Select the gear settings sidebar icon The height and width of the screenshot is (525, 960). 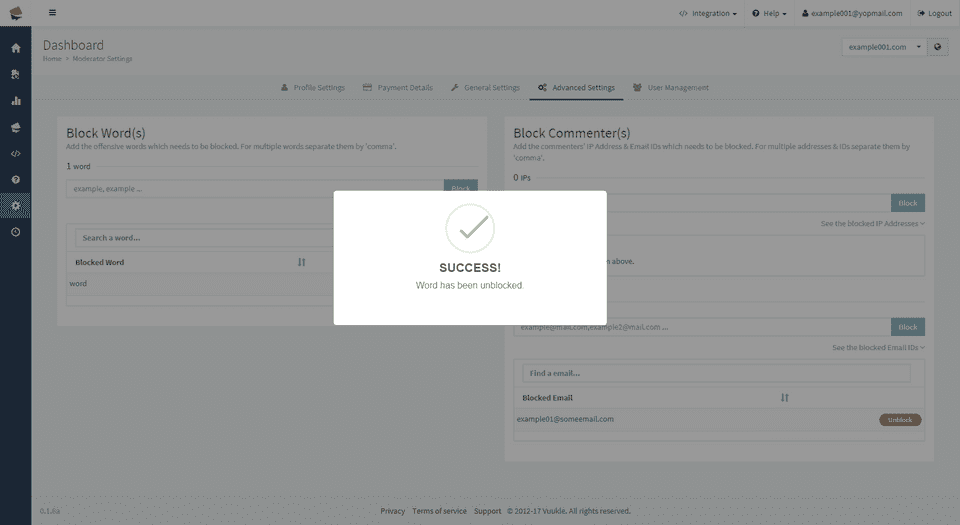16,206
